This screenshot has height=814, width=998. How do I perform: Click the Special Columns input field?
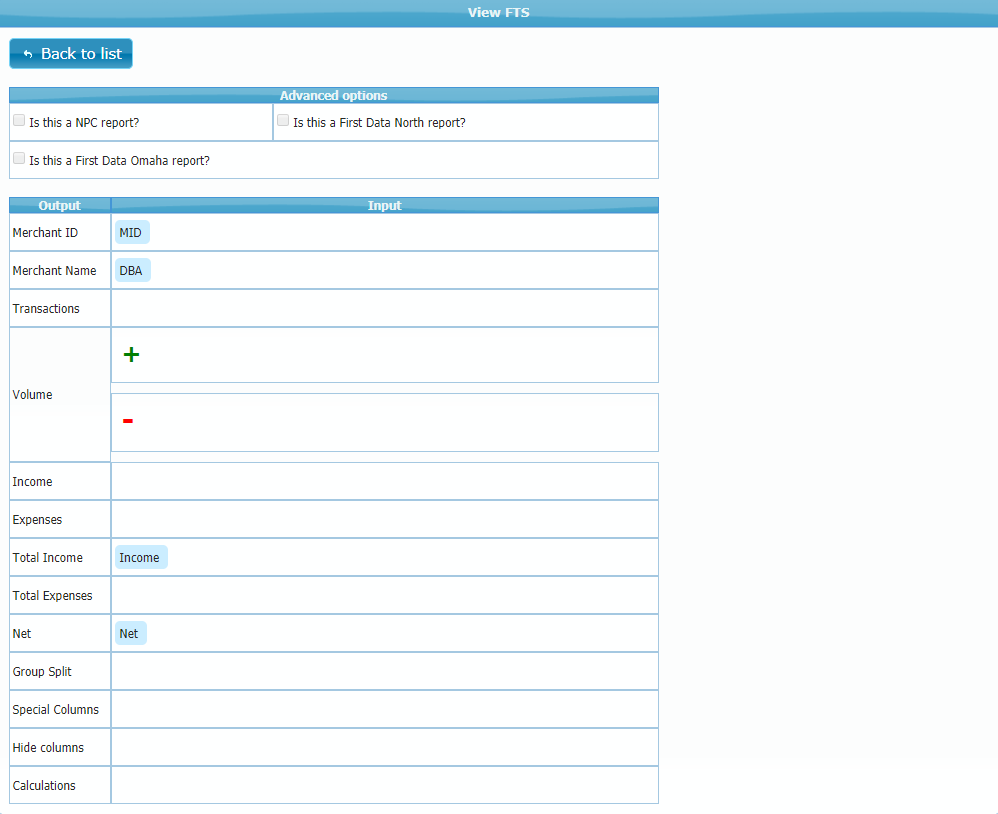[x=384, y=710]
